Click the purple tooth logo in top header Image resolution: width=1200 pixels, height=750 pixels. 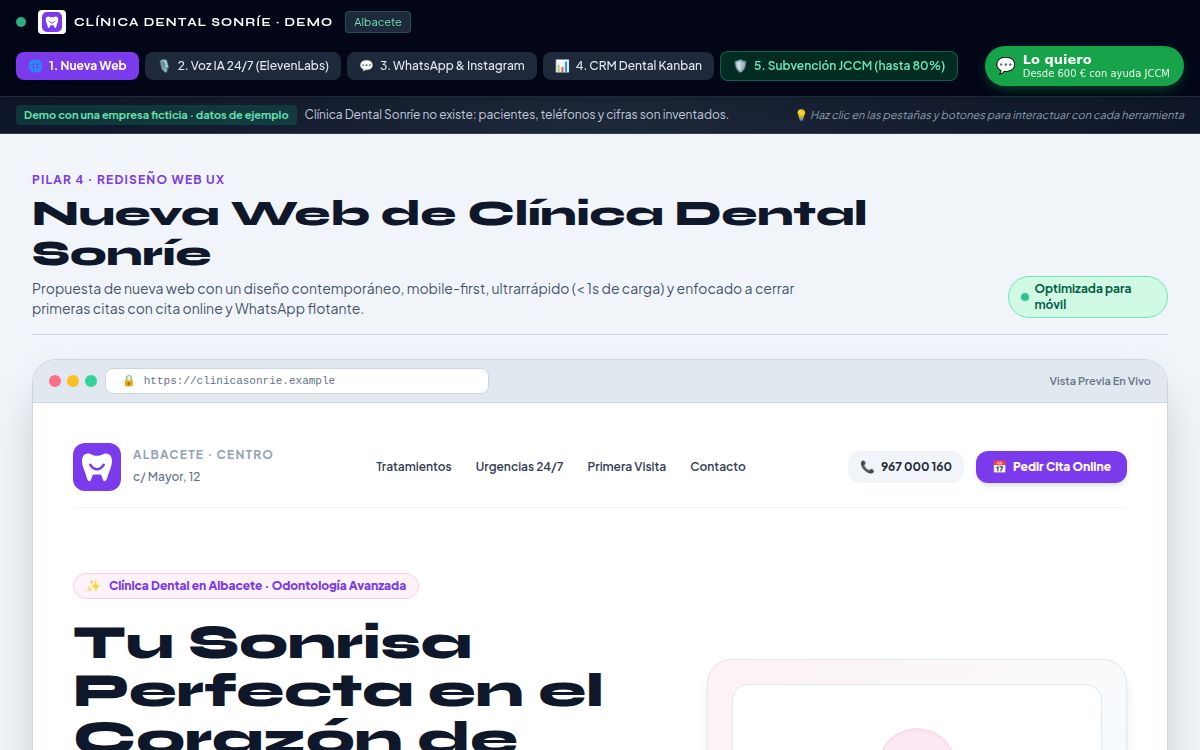pyautogui.click(x=52, y=22)
